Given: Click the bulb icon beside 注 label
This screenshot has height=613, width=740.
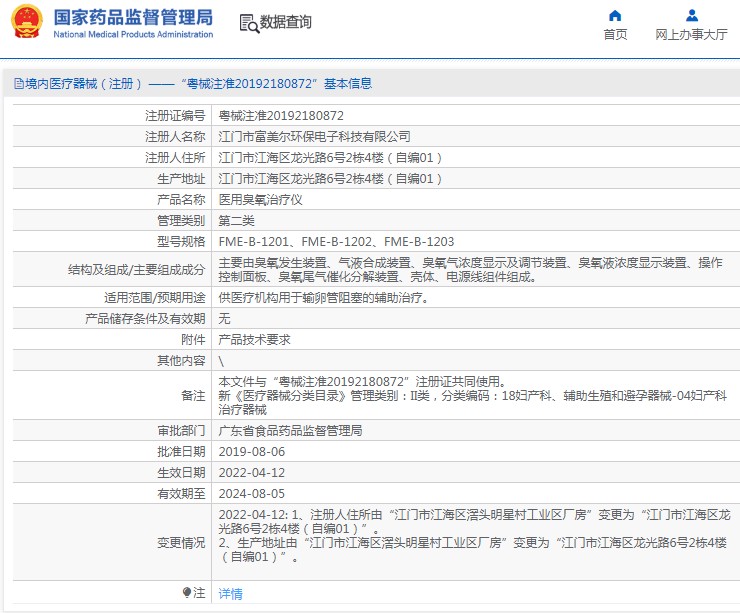Looking at the screenshot, I should (x=186, y=593).
